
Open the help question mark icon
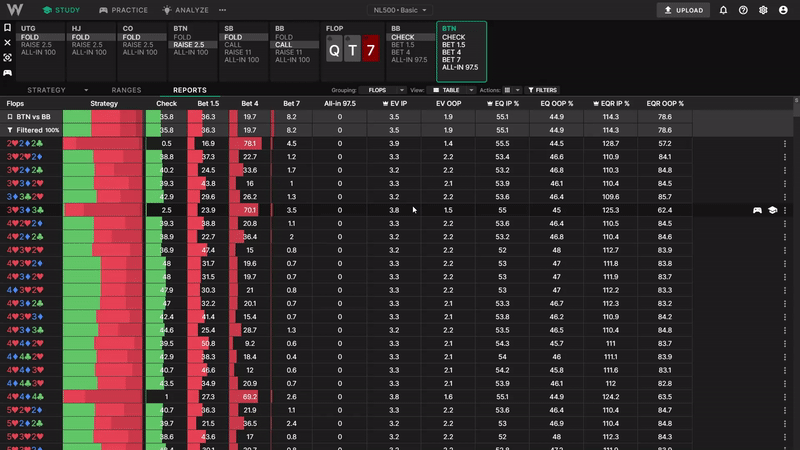pyautogui.click(x=743, y=10)
